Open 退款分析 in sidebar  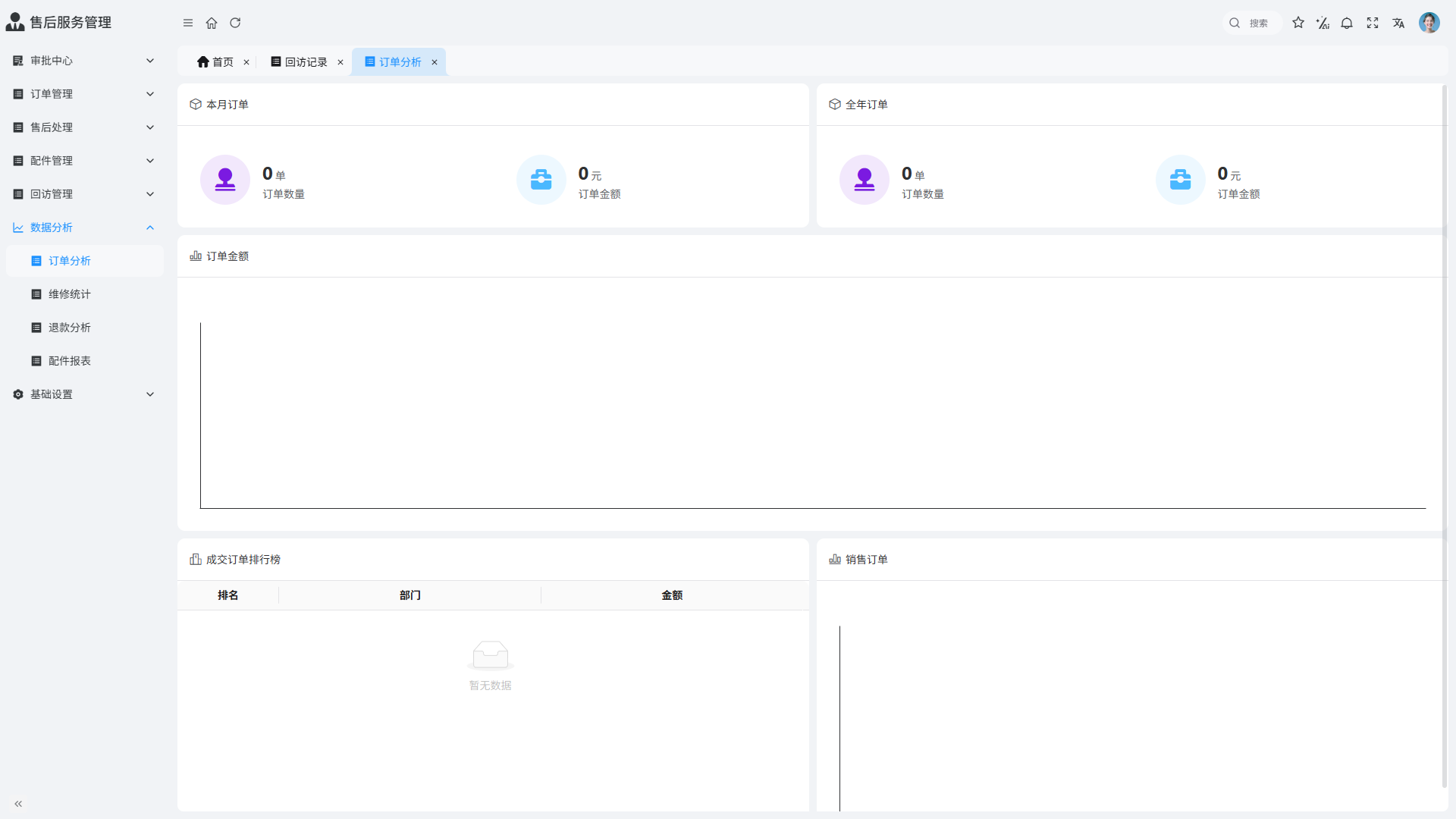coord(85,328)
